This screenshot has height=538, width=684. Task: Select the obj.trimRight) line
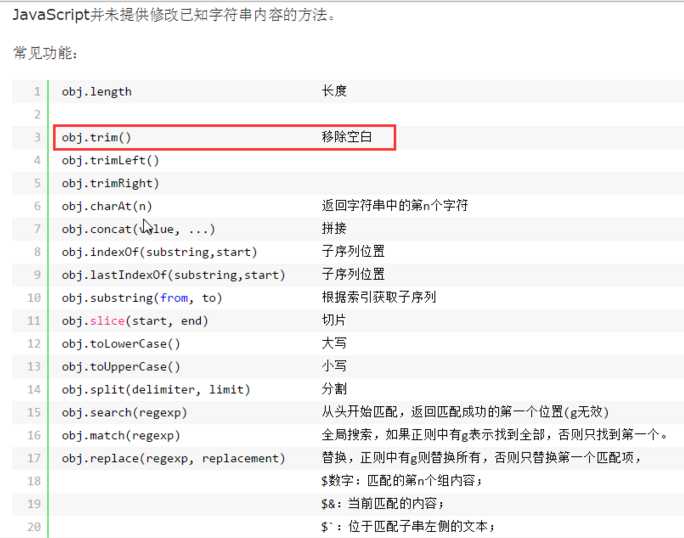coord(110,183)
